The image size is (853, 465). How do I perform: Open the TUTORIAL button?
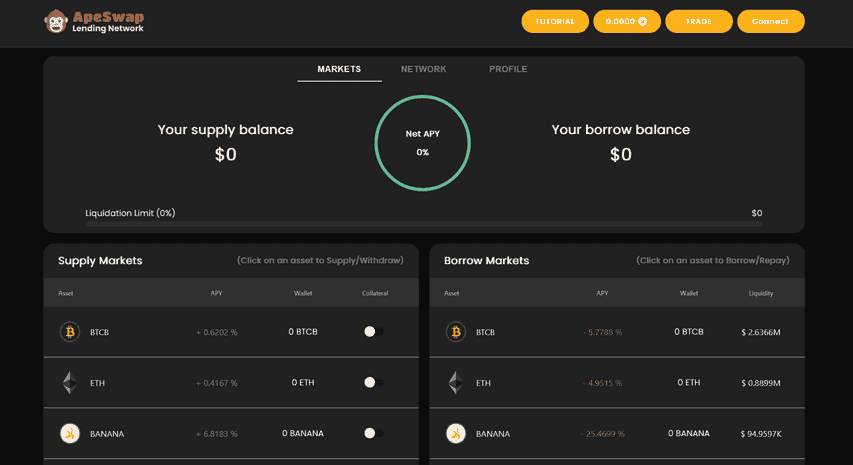click(x=555, y=21)
